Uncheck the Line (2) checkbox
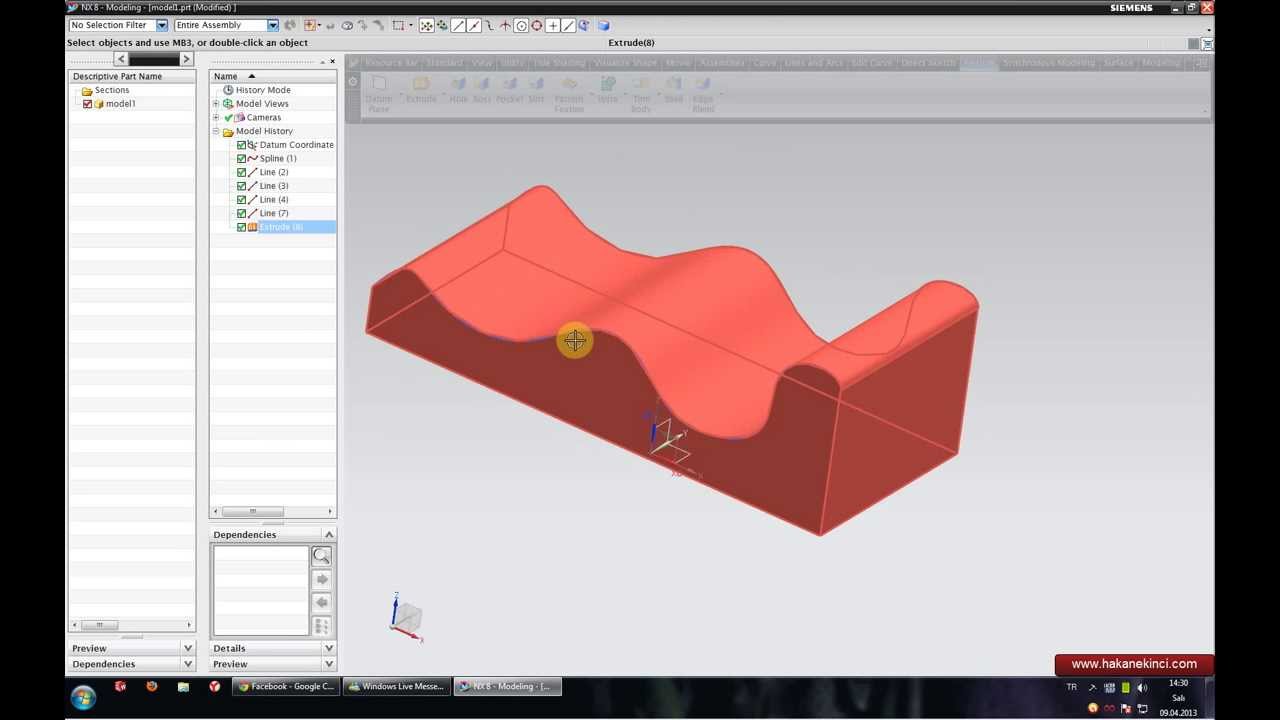The height and width of the screenshot is (720, 1280). pyautogui.click(x=241, y=172)
